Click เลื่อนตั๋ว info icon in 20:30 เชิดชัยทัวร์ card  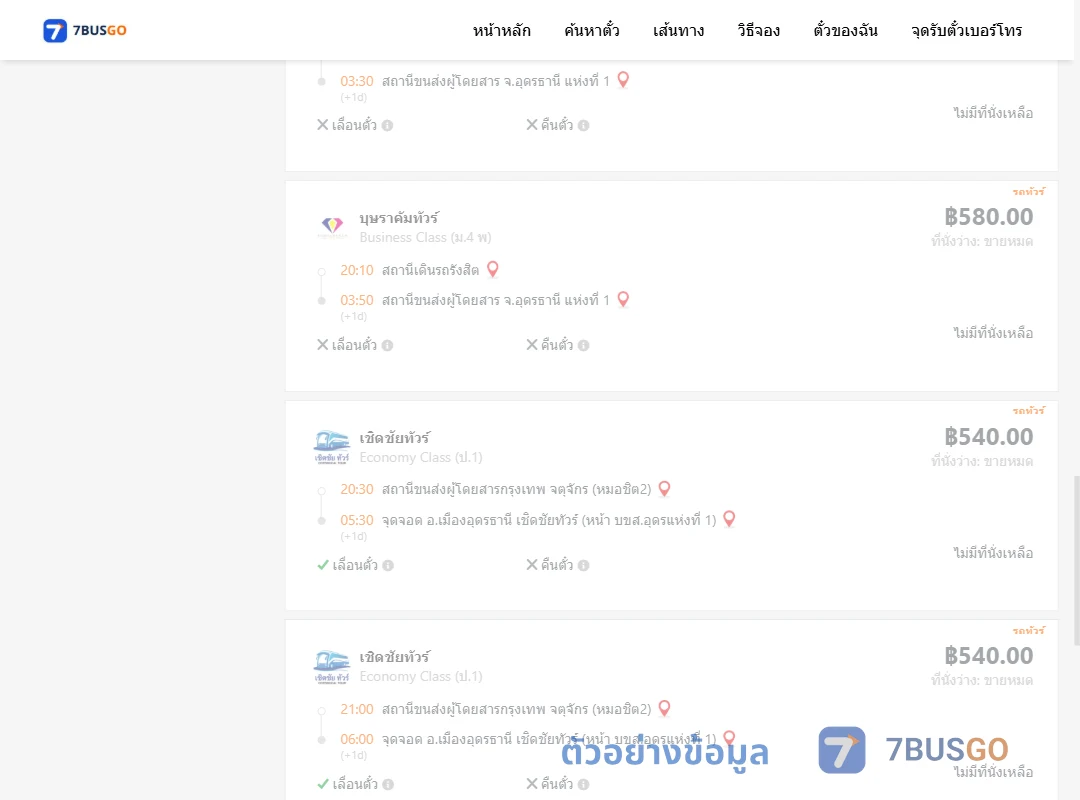(388, 565)
